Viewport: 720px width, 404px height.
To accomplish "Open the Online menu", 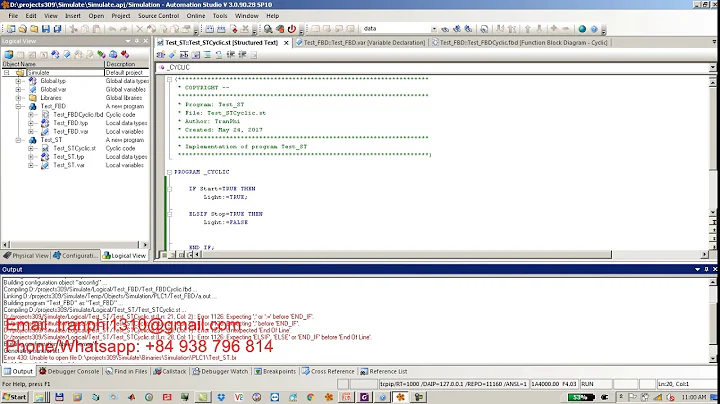I will coord(196,16).
